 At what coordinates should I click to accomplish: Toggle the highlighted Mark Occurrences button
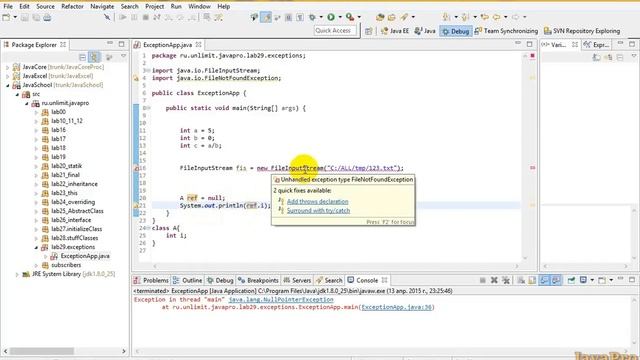[x=266, y=17]
